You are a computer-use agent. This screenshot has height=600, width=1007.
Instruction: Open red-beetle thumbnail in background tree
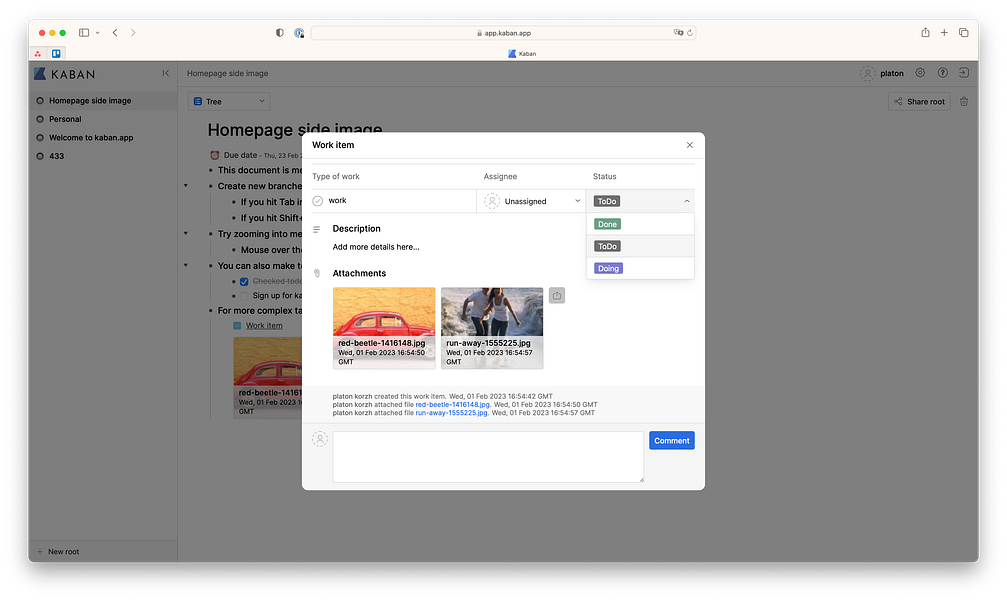tap(268, 378)
